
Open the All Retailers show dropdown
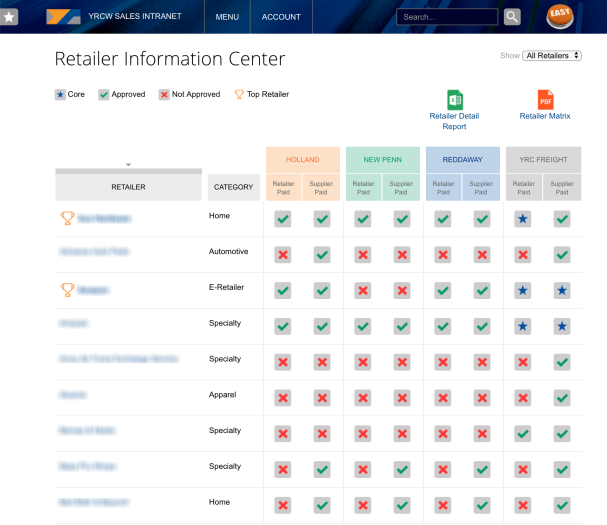[552, 56]
